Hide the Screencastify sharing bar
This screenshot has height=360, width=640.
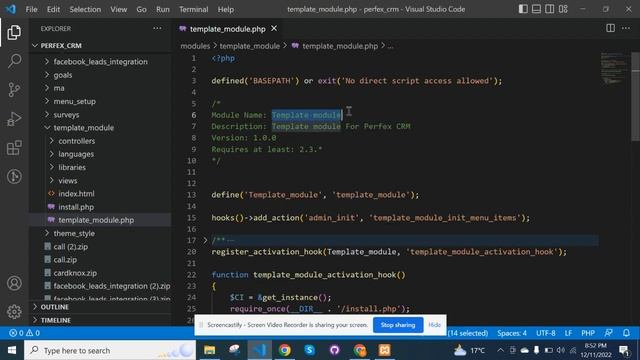pyautogui.click(x=434, y=325)
